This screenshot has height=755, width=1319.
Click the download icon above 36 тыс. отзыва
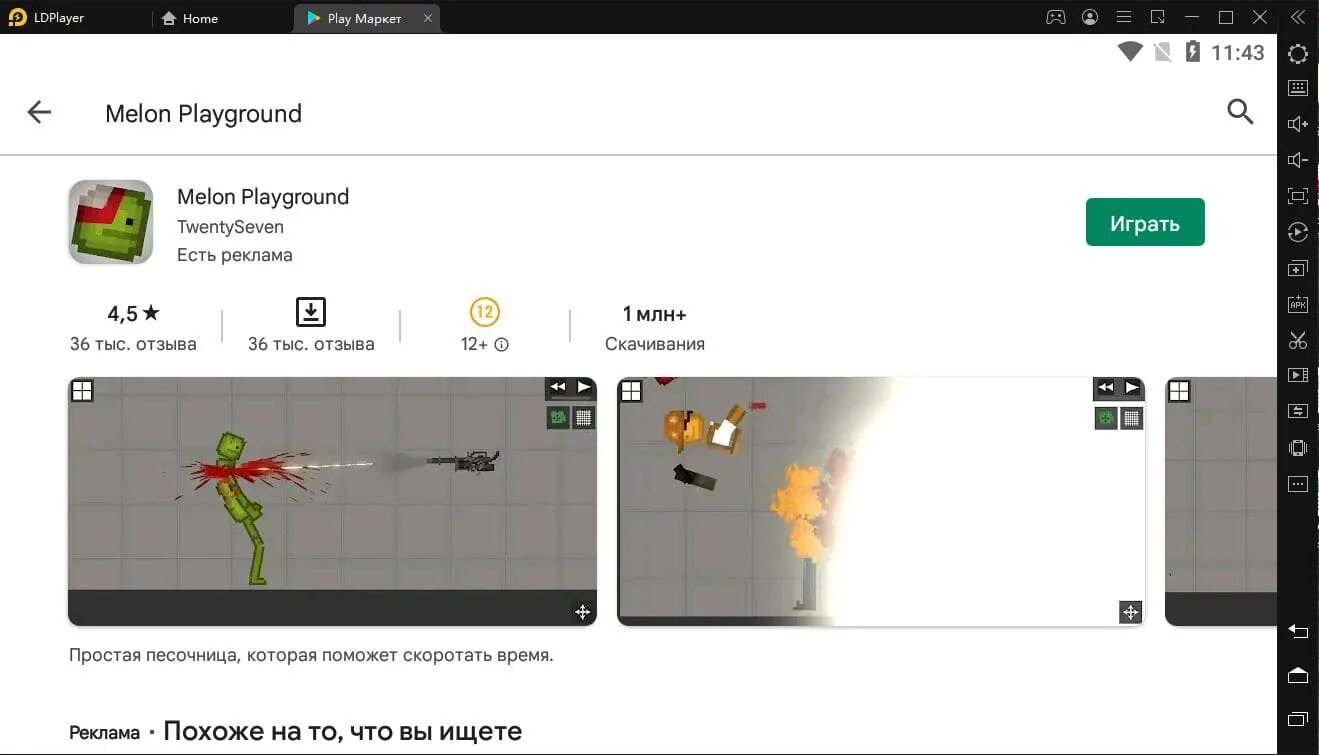click(311, 312)
